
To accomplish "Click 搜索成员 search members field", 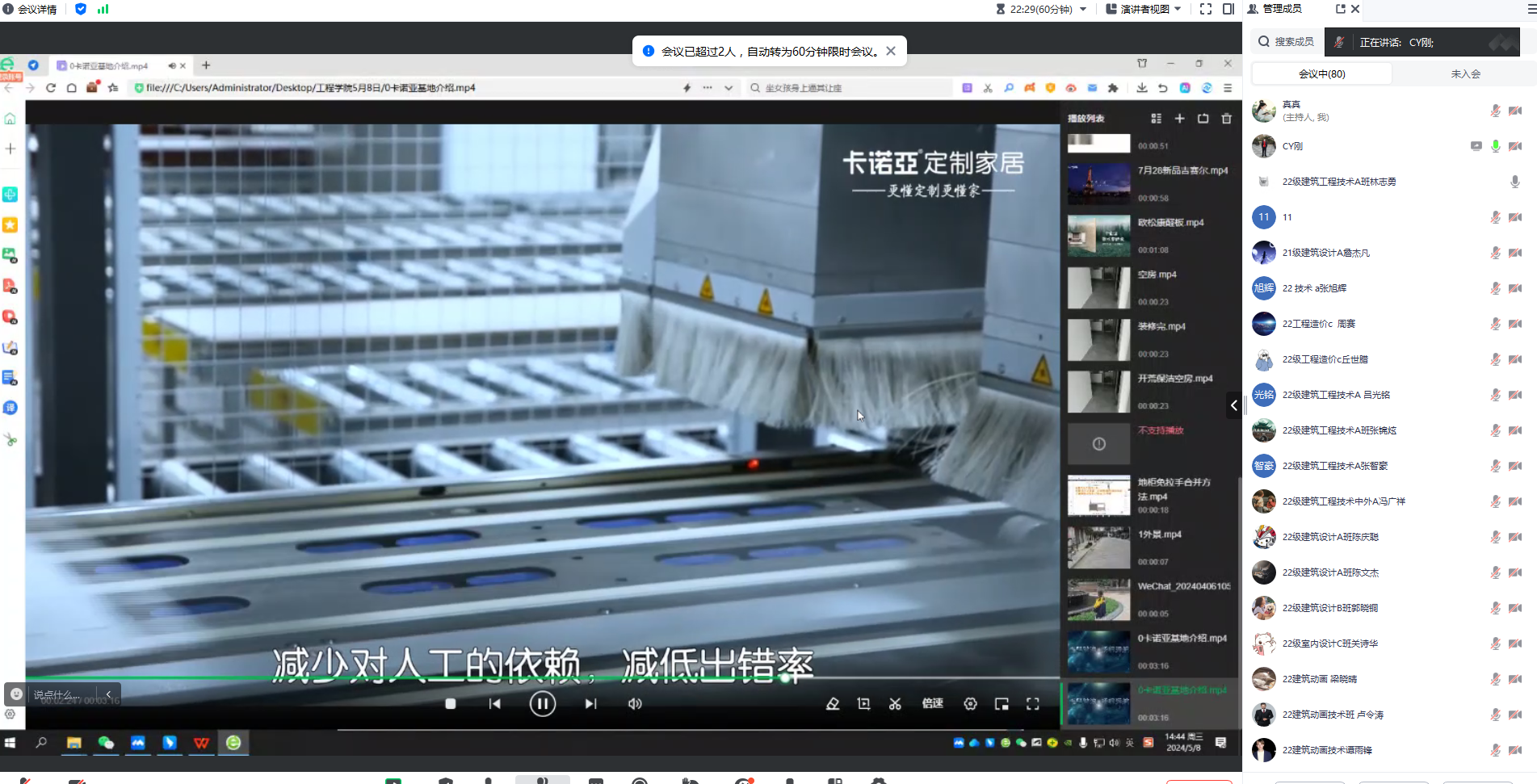I will pos(1287,41).
